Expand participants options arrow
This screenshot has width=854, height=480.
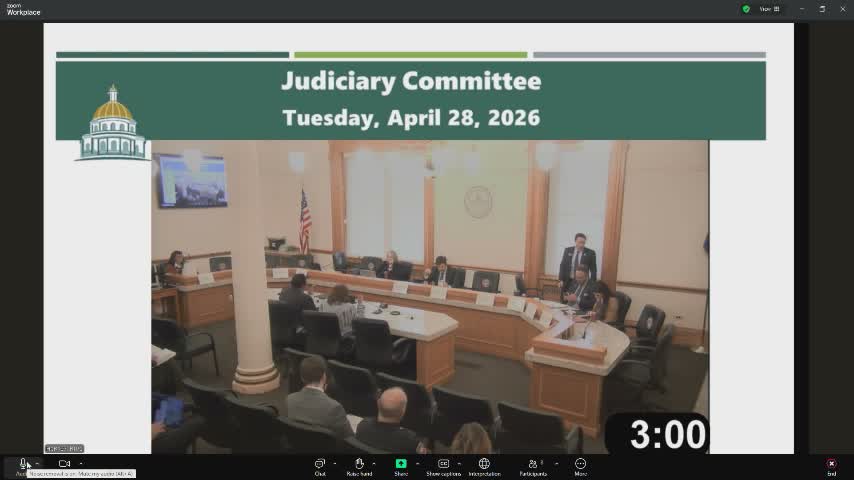[x=556, y=464]
